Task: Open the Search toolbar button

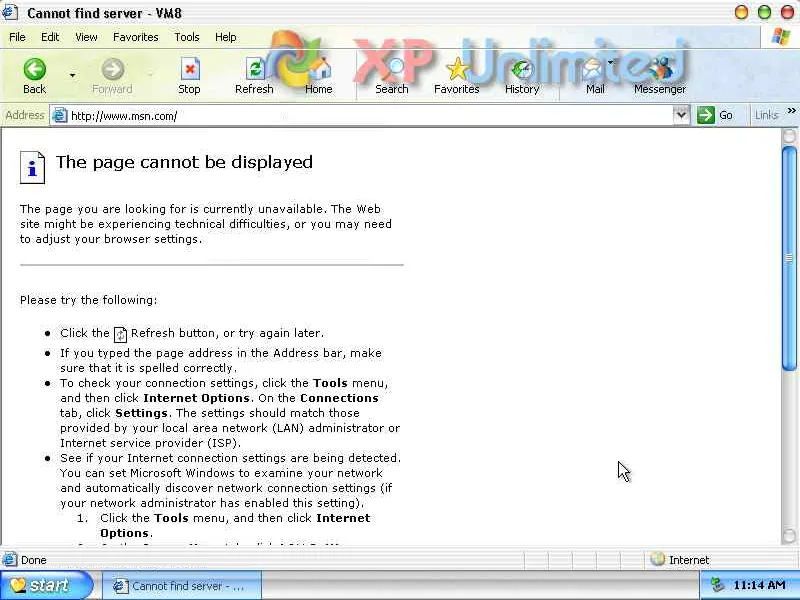Action: (x=392, y=76)
